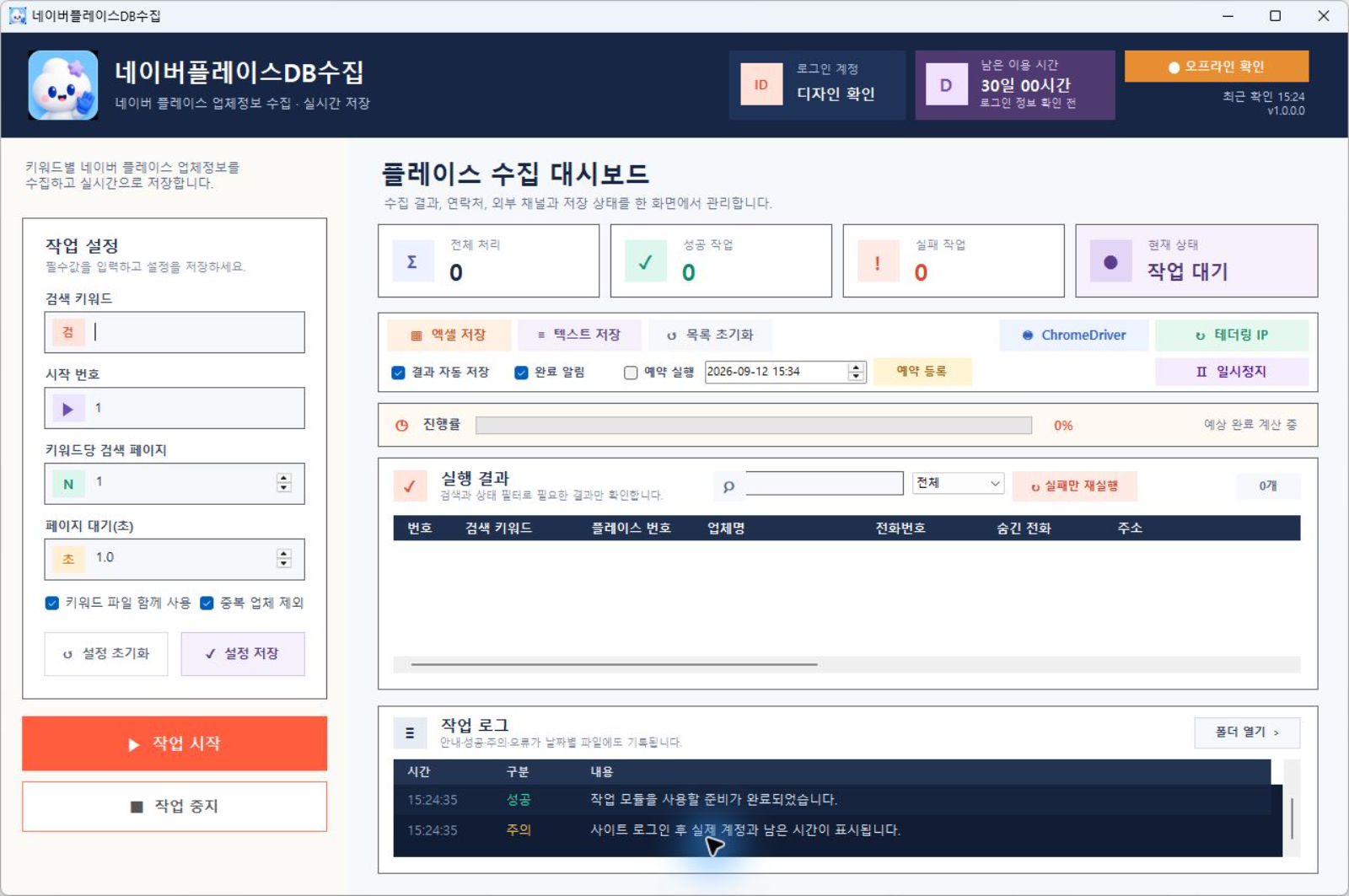Click the 페이지 대기(초) stepper arrows
Image resolution: width=1349 pixels, height=896 pixels.
coord(284,558)
